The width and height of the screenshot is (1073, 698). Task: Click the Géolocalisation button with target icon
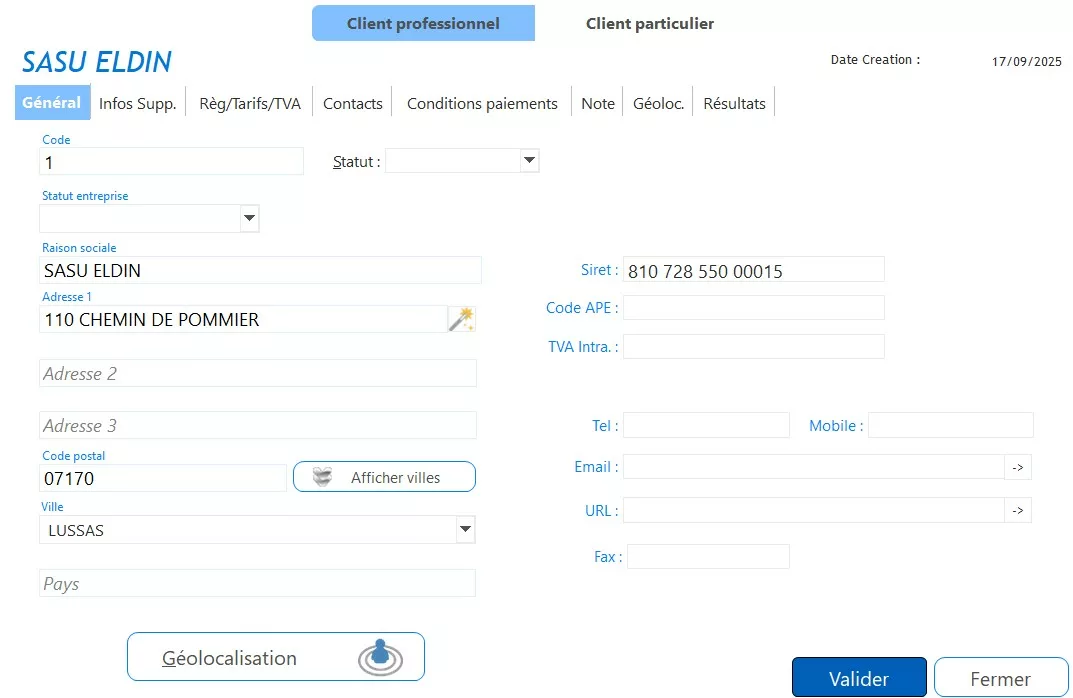click(276, 657)
